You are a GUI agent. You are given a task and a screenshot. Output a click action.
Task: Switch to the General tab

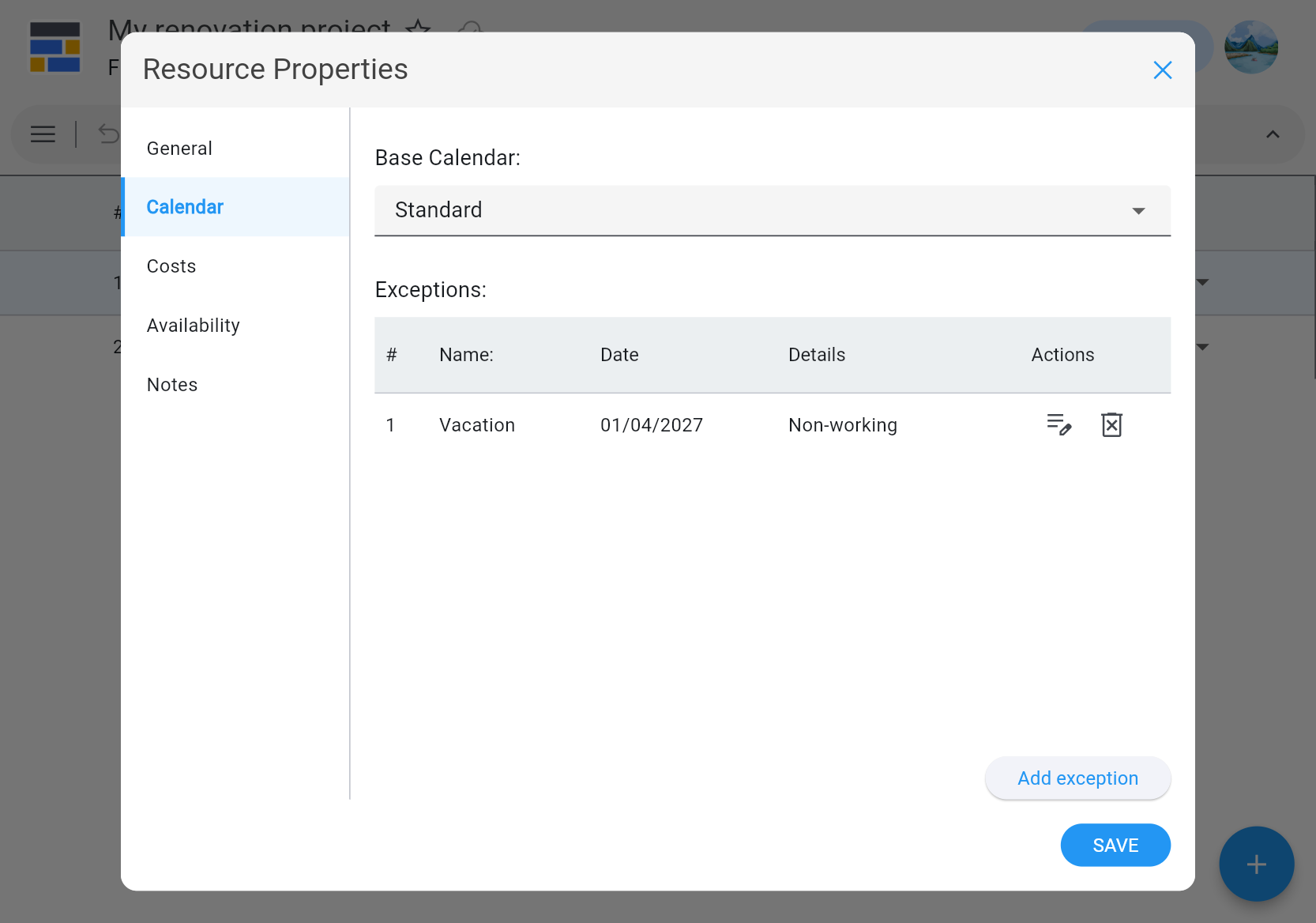point(179,149)
